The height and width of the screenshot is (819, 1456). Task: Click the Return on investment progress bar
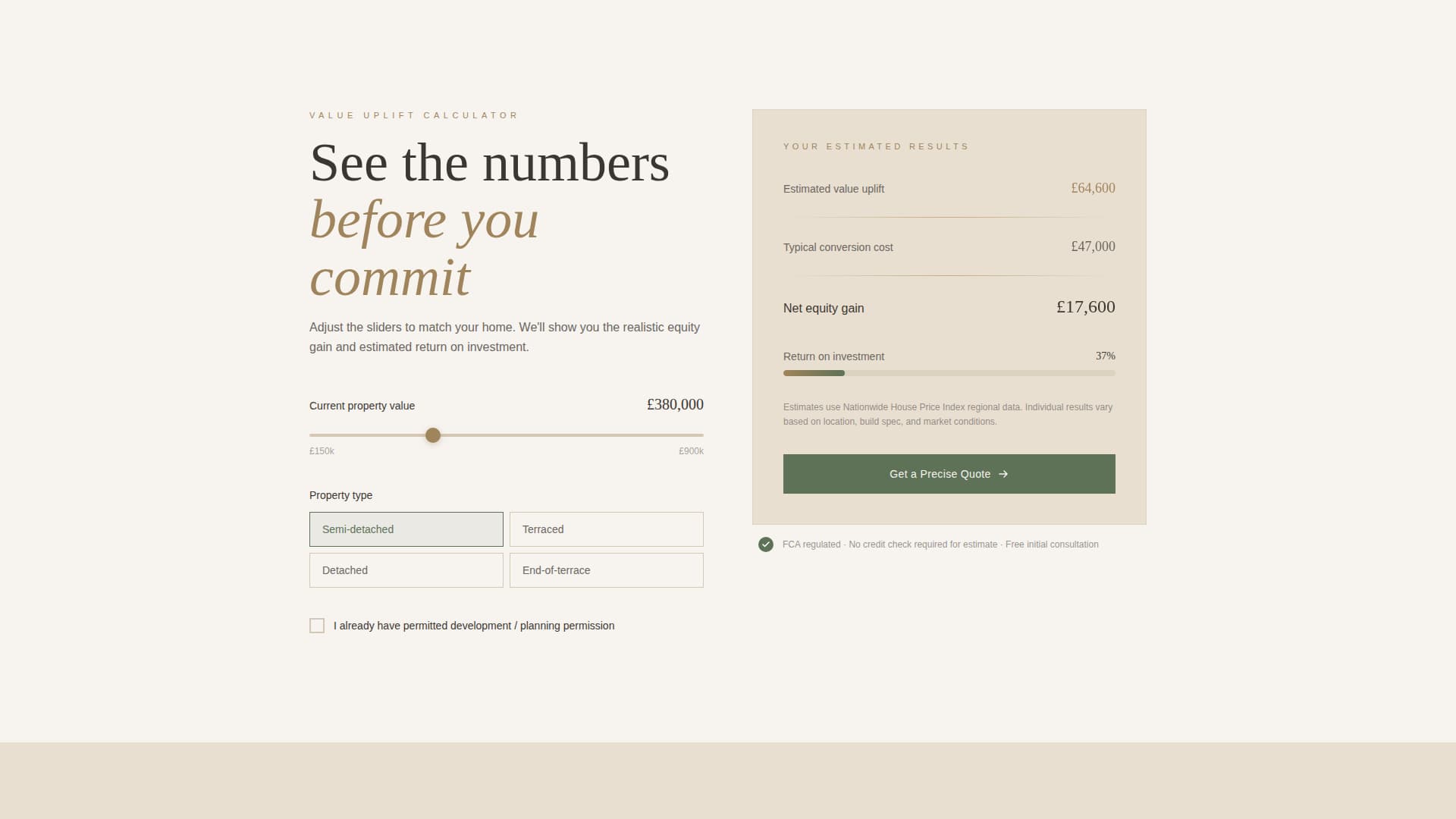tap(949, 372)
